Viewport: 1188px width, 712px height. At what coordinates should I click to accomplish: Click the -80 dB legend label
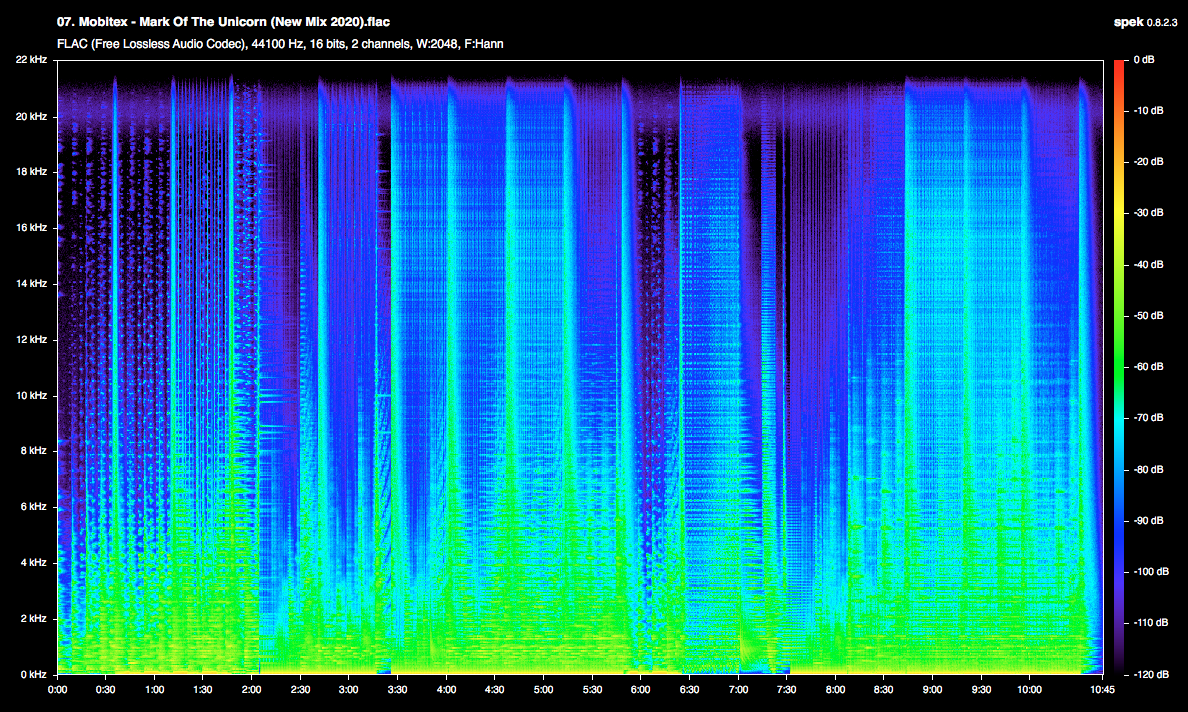pyautogui.click(x=1148, y=470)
